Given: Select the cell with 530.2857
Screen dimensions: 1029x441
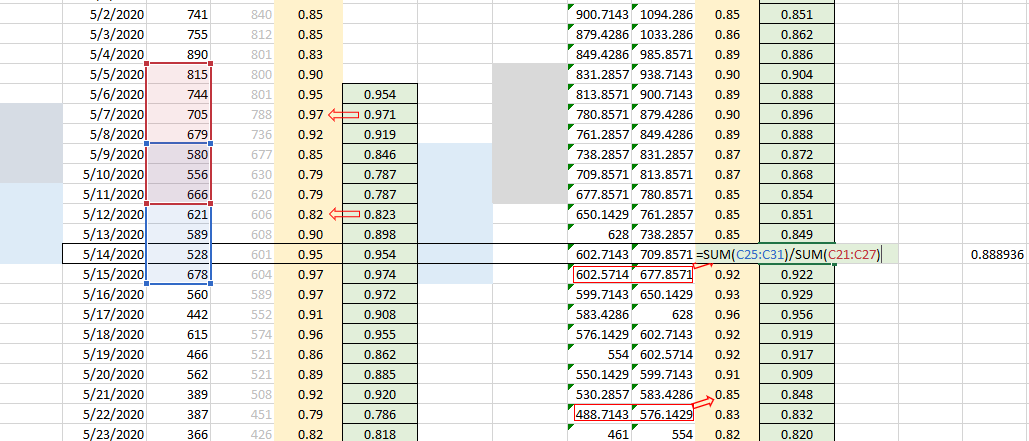Looking at the screenshot, I should 600,394.
